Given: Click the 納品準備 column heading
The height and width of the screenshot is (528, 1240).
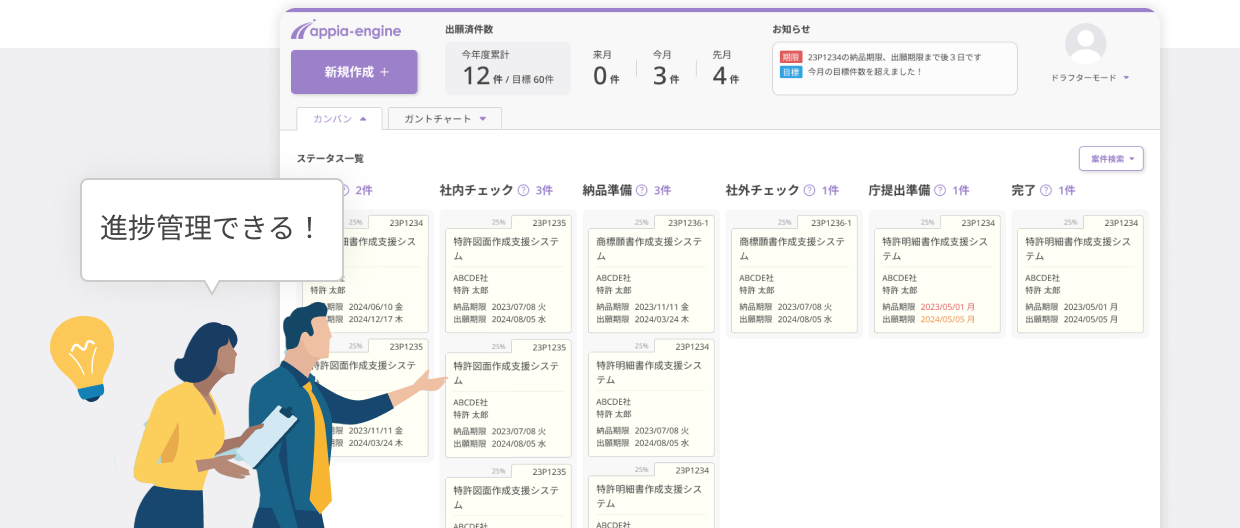Looking at the screenshot, I should coord(607,190).
